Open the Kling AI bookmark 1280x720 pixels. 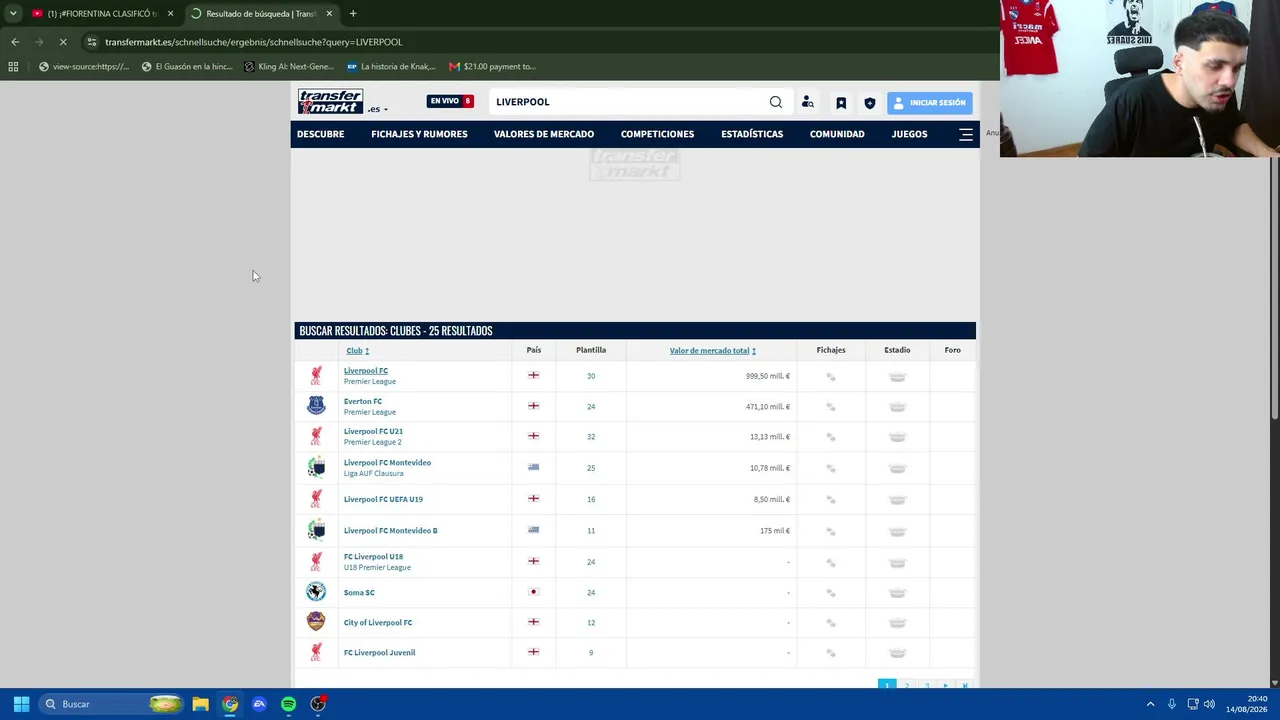point(290,67)
